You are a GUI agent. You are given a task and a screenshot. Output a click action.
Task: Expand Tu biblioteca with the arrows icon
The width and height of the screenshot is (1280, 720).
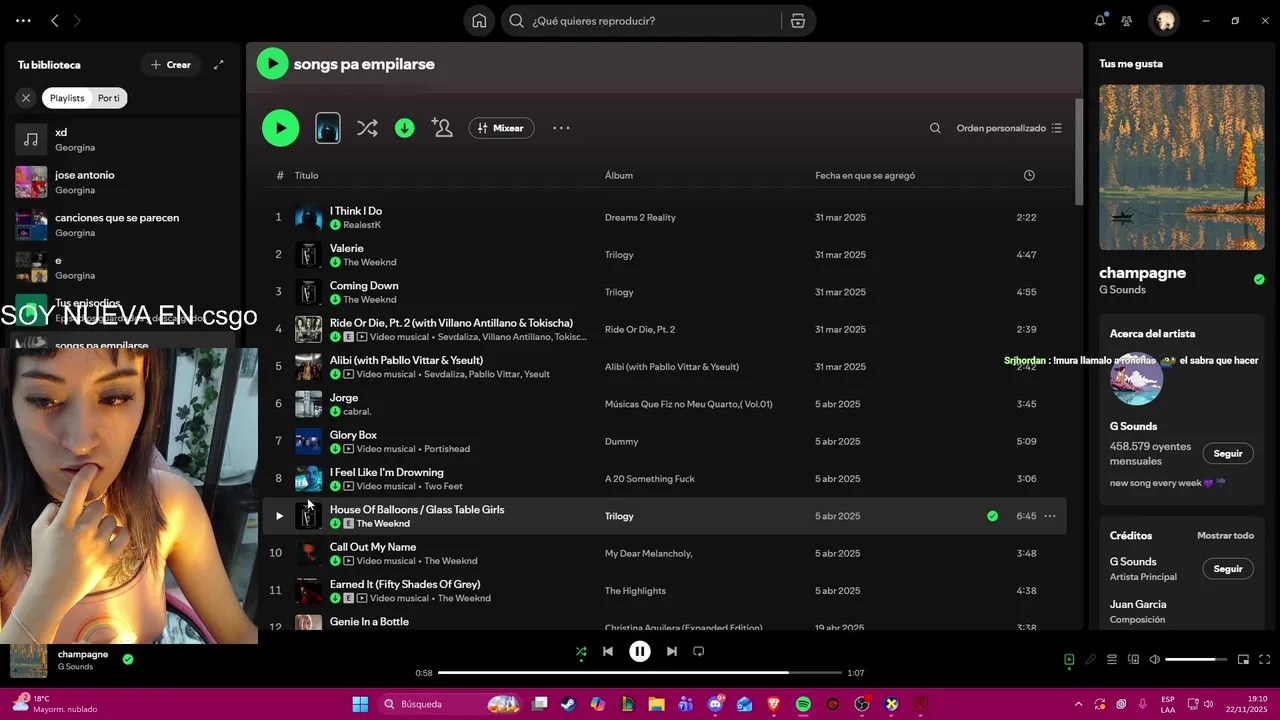click(x=219, y=65)
